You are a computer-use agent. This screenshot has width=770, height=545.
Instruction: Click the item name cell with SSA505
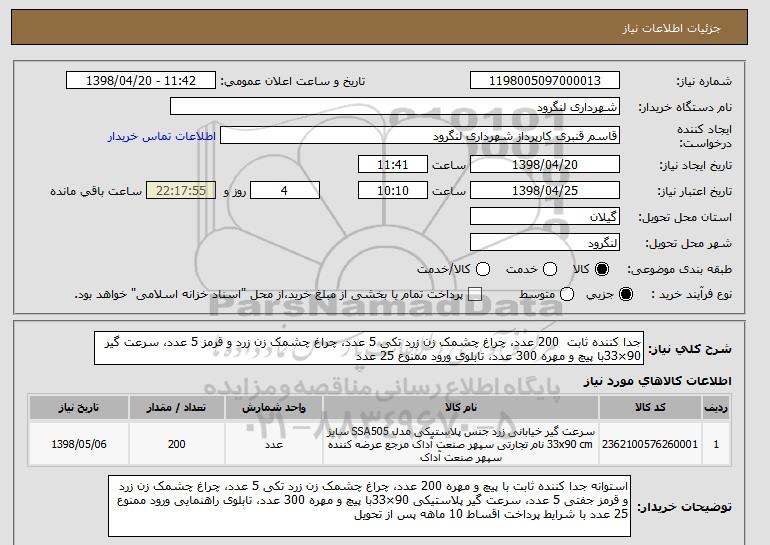pos(461,444)
